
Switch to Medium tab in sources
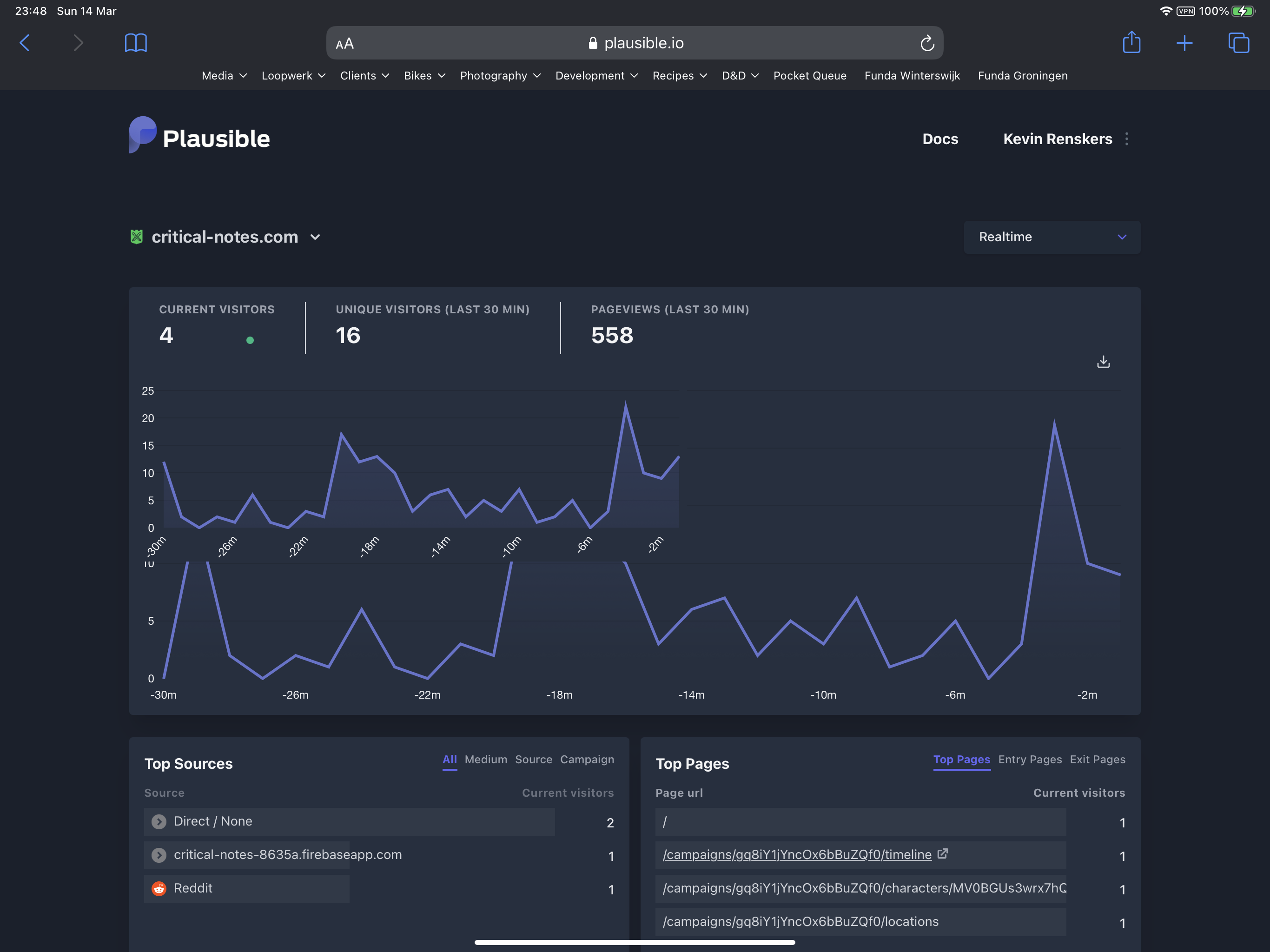pos(486,759)
